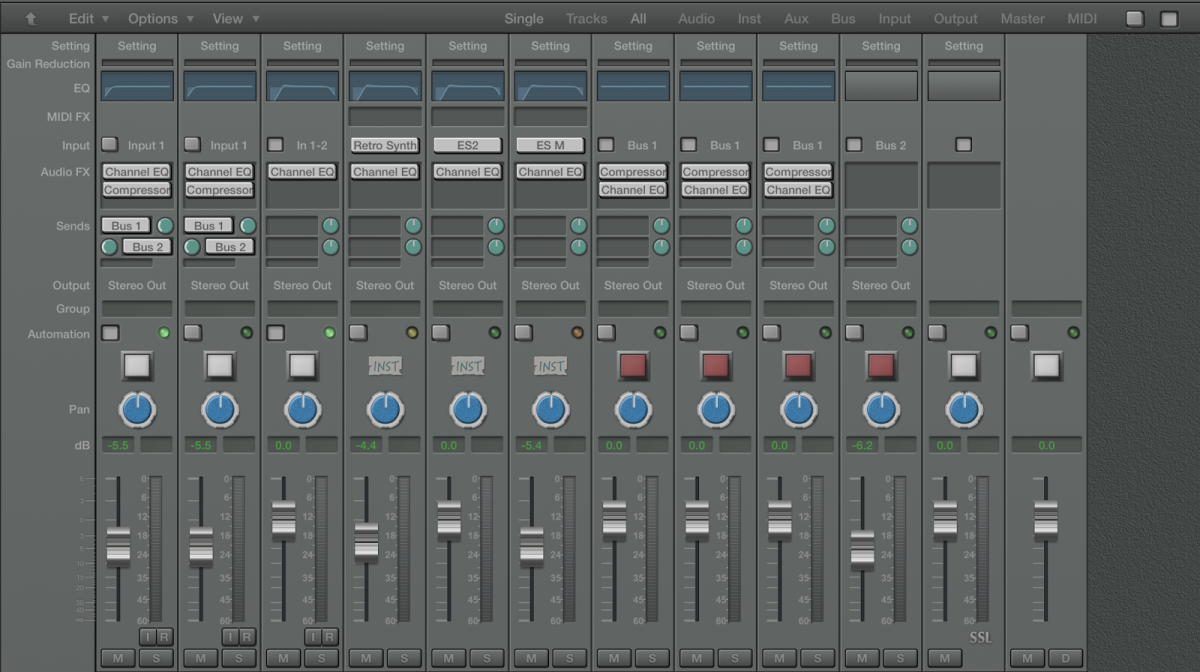Image resolution: width=1200 pixels, height=672 pixels.
Task: Click first Bus 1 aux red channel icon
Action: 633,366
